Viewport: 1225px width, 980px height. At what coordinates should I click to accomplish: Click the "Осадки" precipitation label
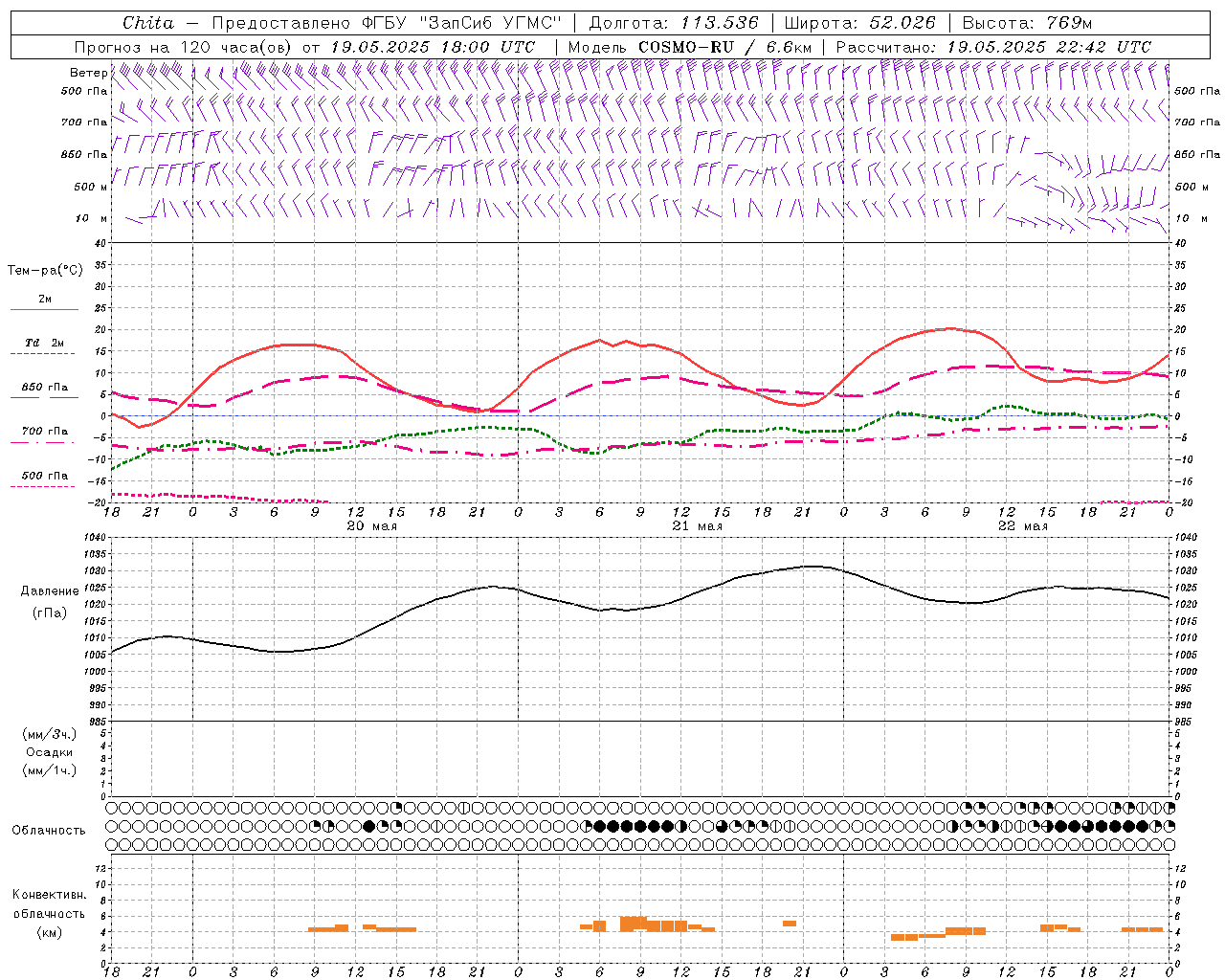(50, 753)
